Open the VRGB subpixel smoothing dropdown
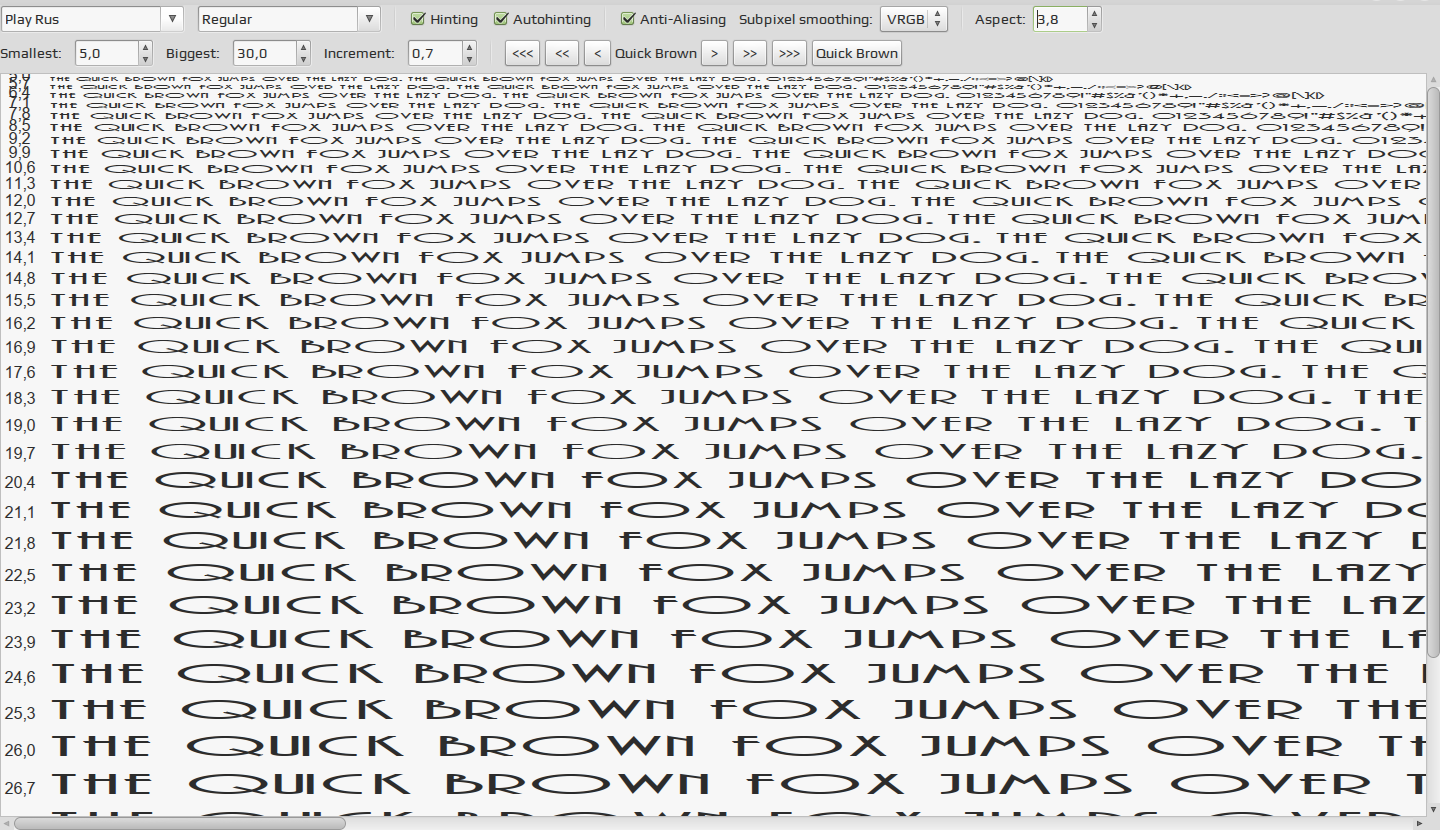 click(x=913, y=19)
